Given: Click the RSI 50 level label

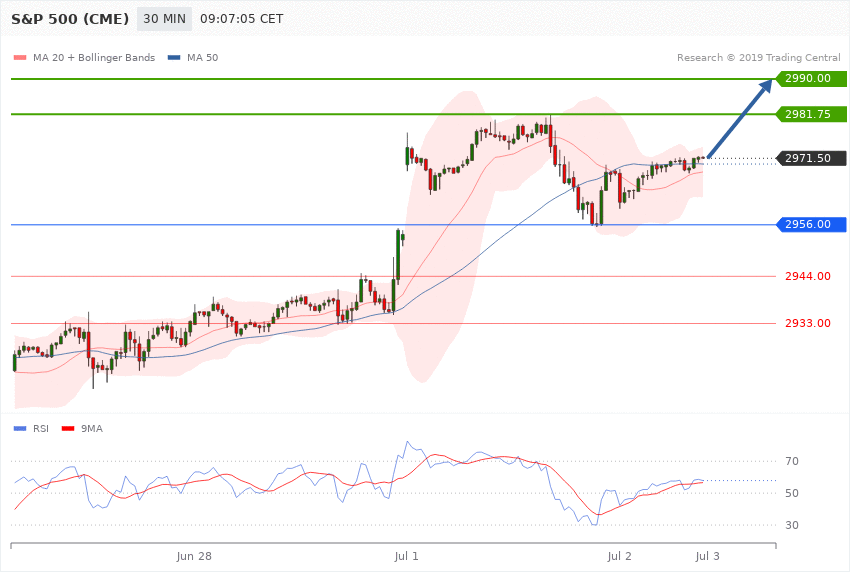Looking at the screenshot, I should click(x=792, y=494).
